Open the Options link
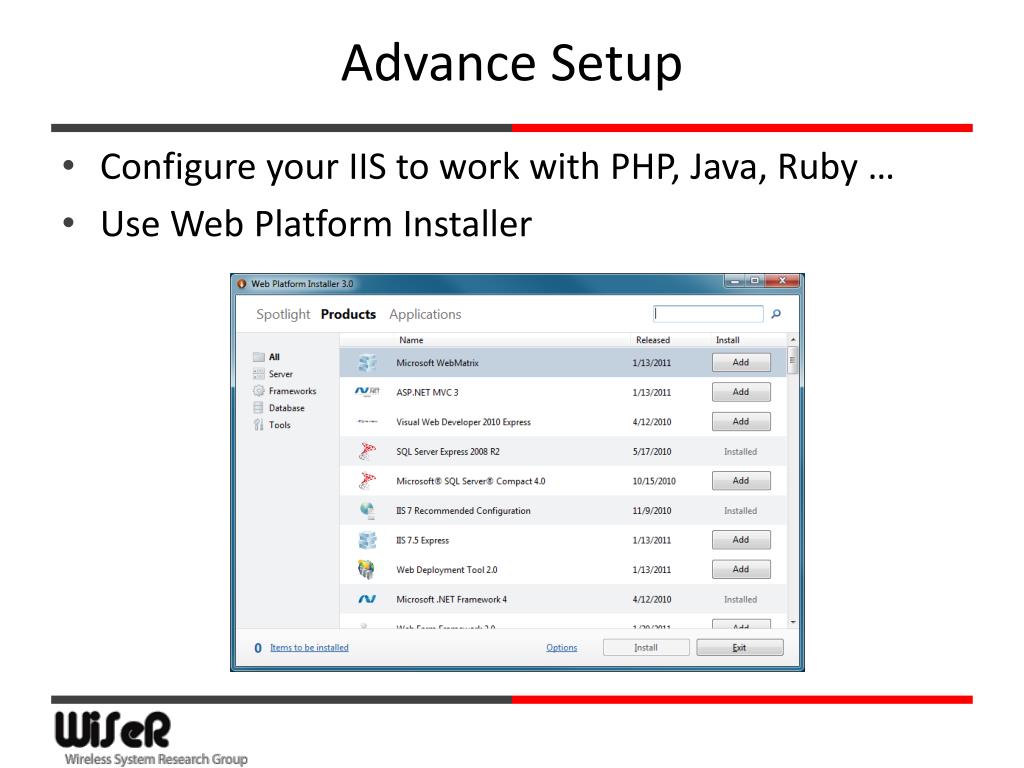Screen dimensions: 1024x768 click(562, 647)
